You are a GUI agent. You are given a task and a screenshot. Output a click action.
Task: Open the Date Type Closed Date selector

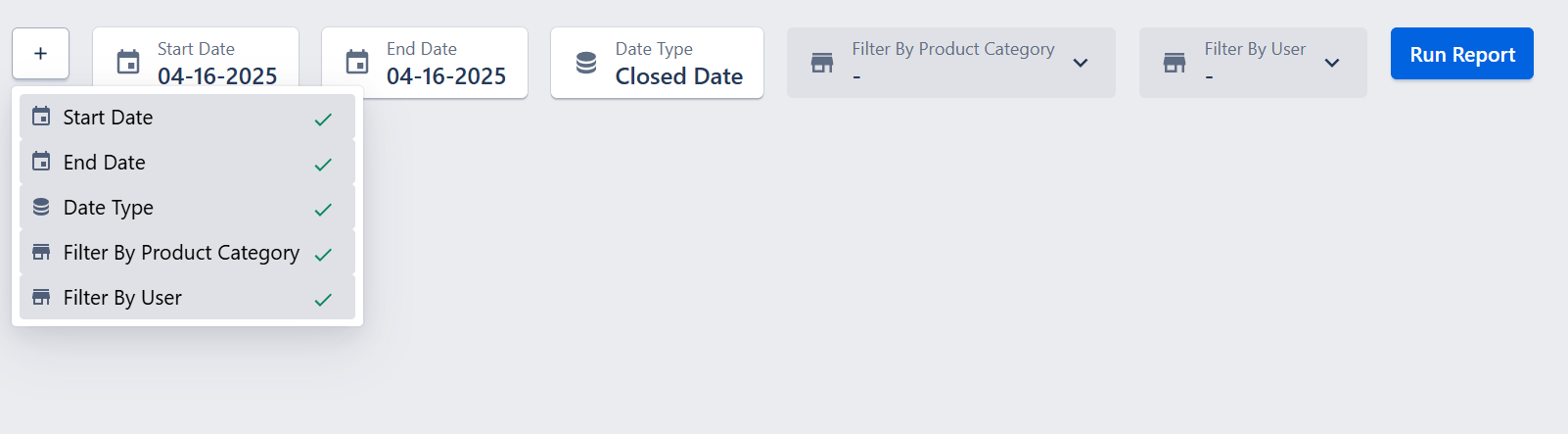click(657, 63)
